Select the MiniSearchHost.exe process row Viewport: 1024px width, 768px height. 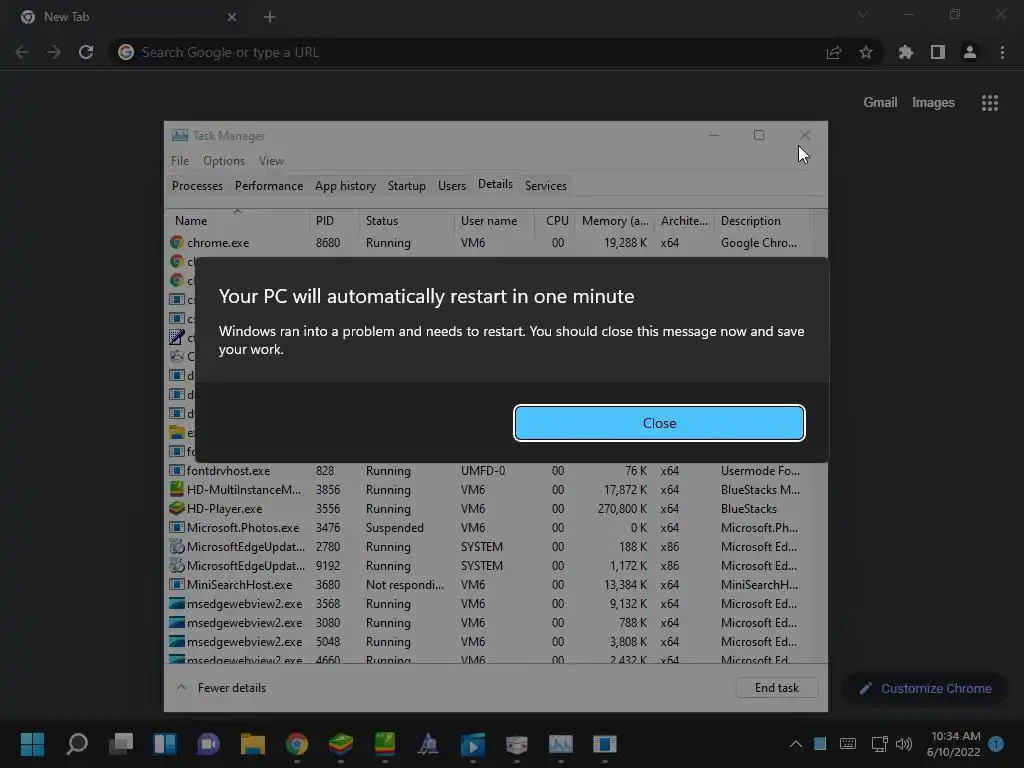[488, 584]
